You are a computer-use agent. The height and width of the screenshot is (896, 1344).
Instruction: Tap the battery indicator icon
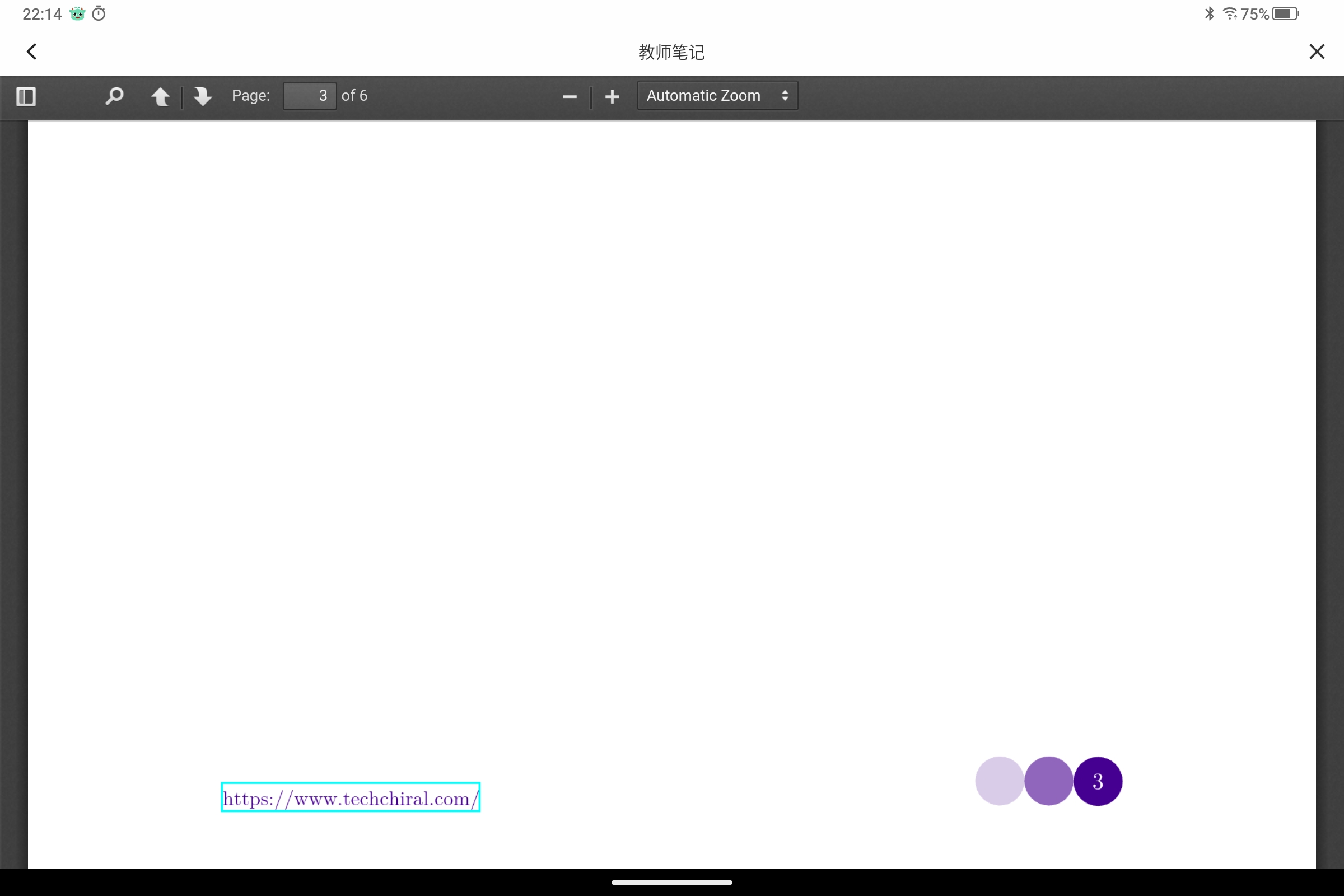[1286, 13]
